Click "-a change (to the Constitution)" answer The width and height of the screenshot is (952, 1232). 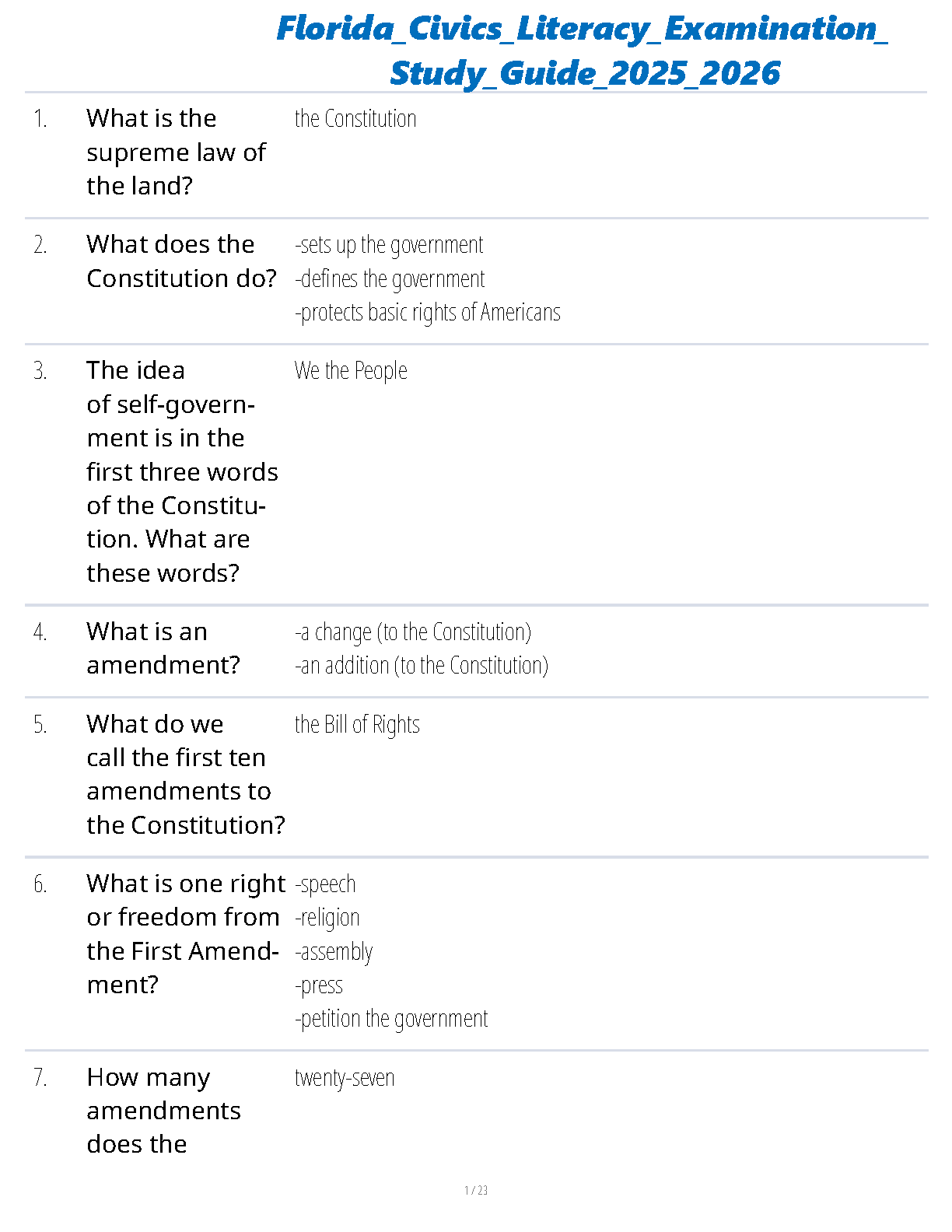(413, 632)
